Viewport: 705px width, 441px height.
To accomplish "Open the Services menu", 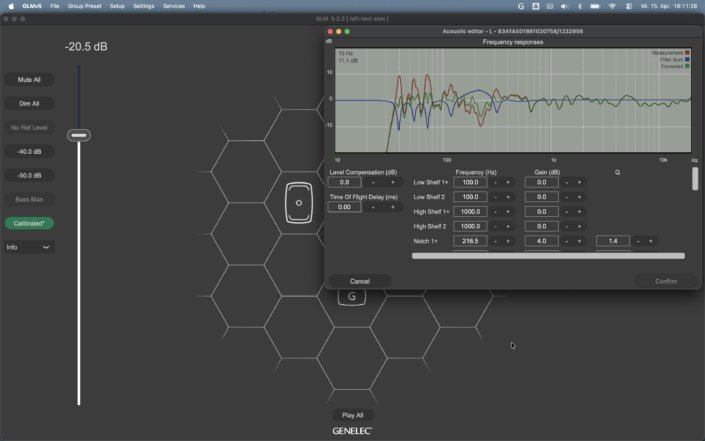I will pyautogui.click(x=174, y=6).
